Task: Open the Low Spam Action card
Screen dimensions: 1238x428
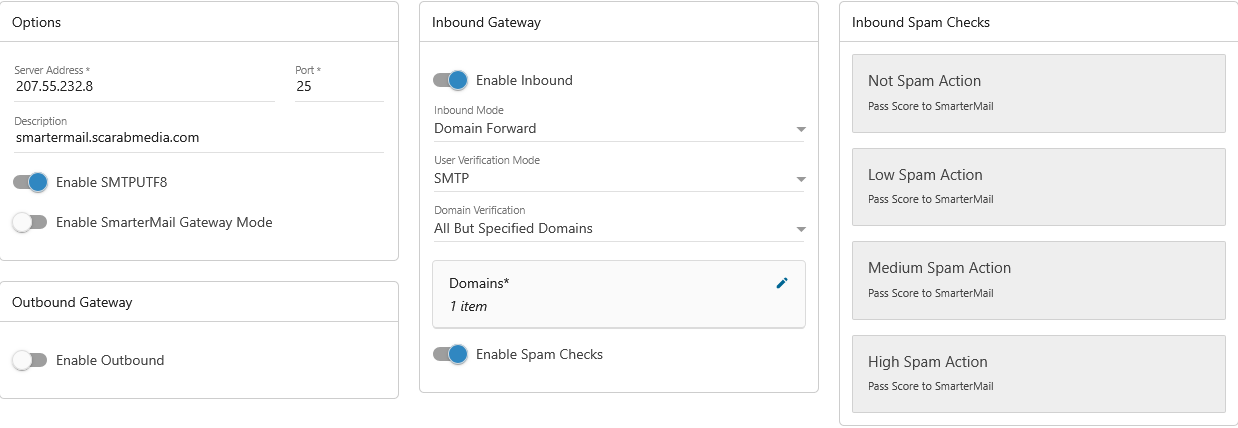Action: [1039, 187]
